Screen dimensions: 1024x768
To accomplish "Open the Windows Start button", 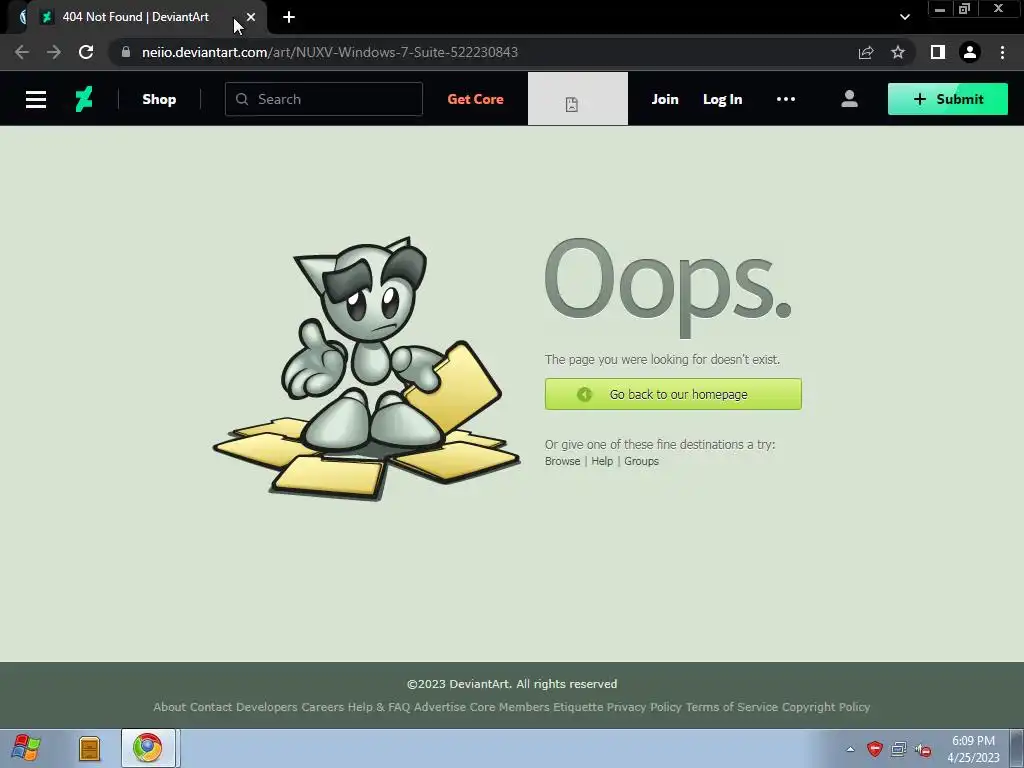I will tap(26, 748).
